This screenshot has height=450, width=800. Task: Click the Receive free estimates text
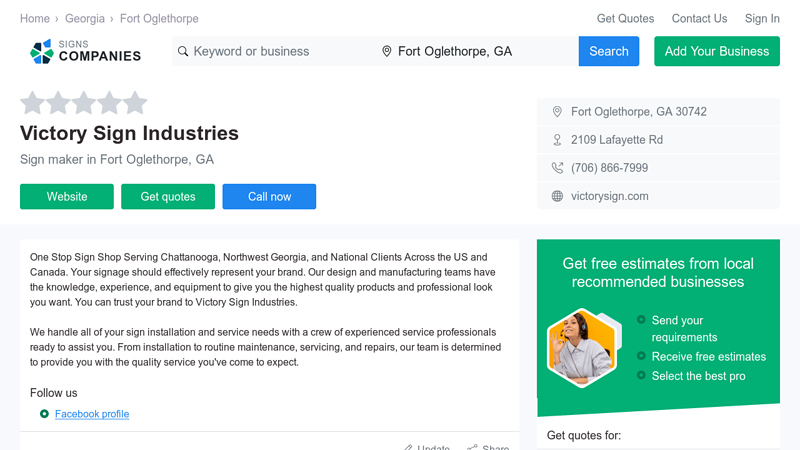[709, 357]
